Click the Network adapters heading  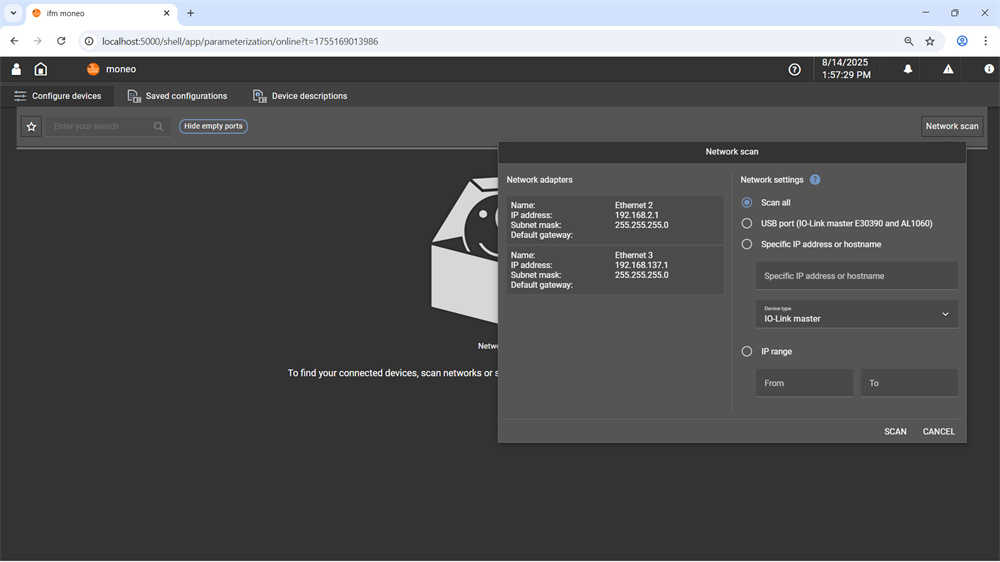pos(540,180)
